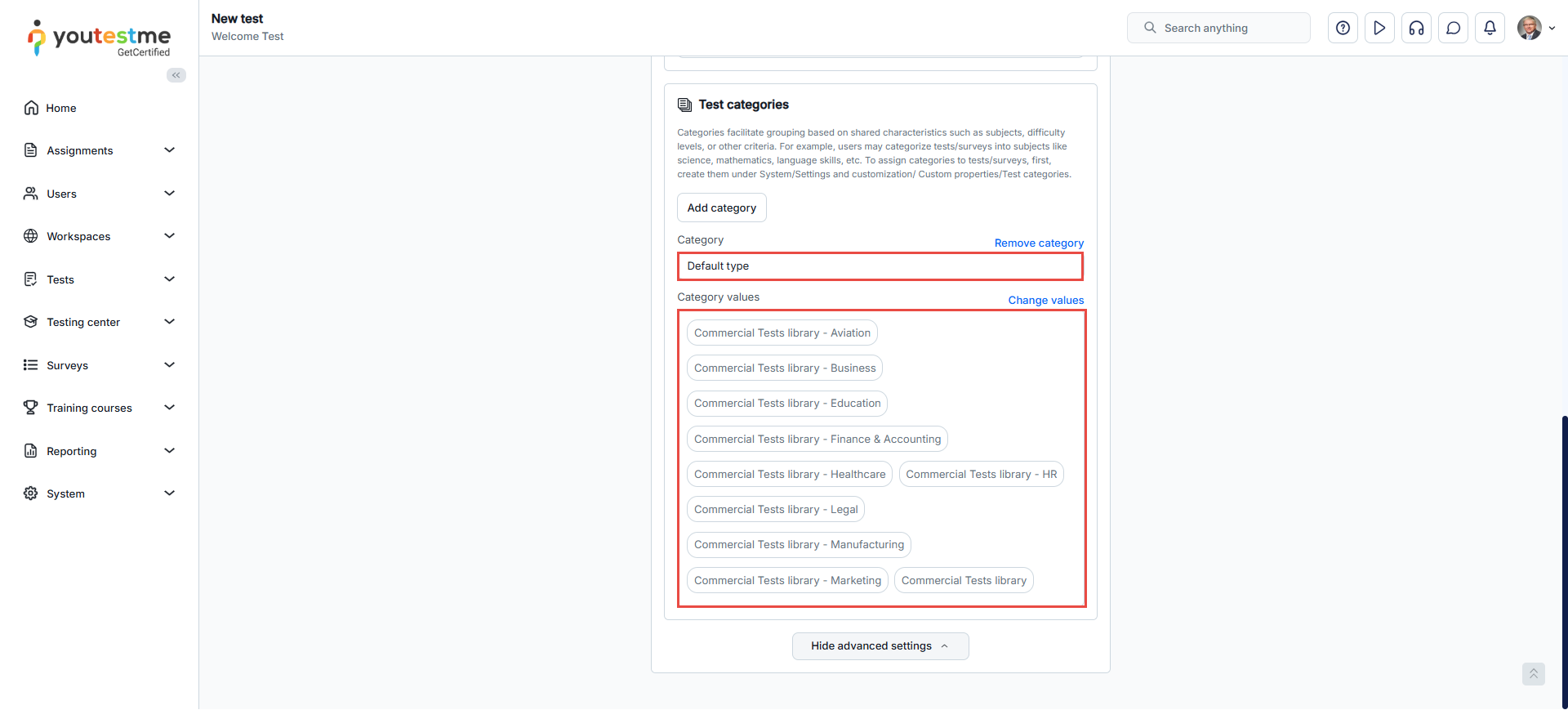Expand the Assignments menu chevron
Image resolution: width=1568 pixels, height=710 pixels.
pos(170,150)
